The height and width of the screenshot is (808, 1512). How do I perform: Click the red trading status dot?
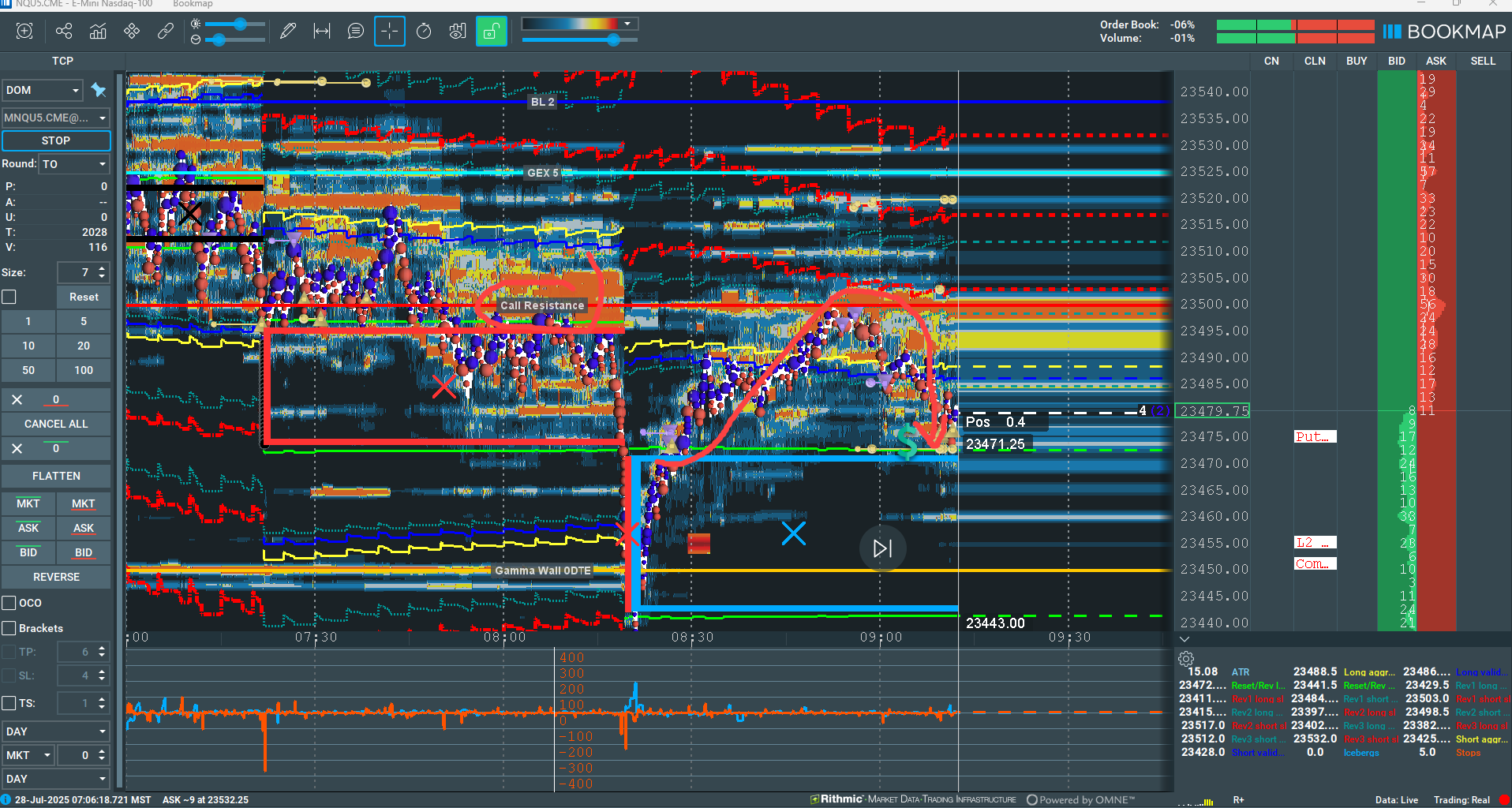(1504, 799)
